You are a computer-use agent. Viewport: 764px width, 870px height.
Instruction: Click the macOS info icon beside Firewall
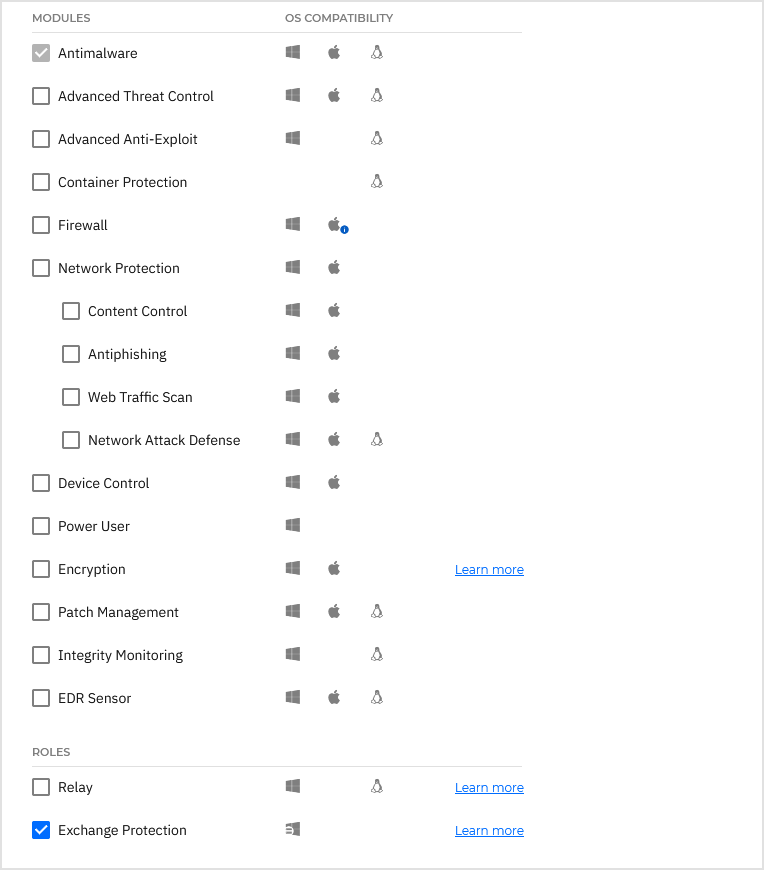pyautogui.click(x=344, y=230)
